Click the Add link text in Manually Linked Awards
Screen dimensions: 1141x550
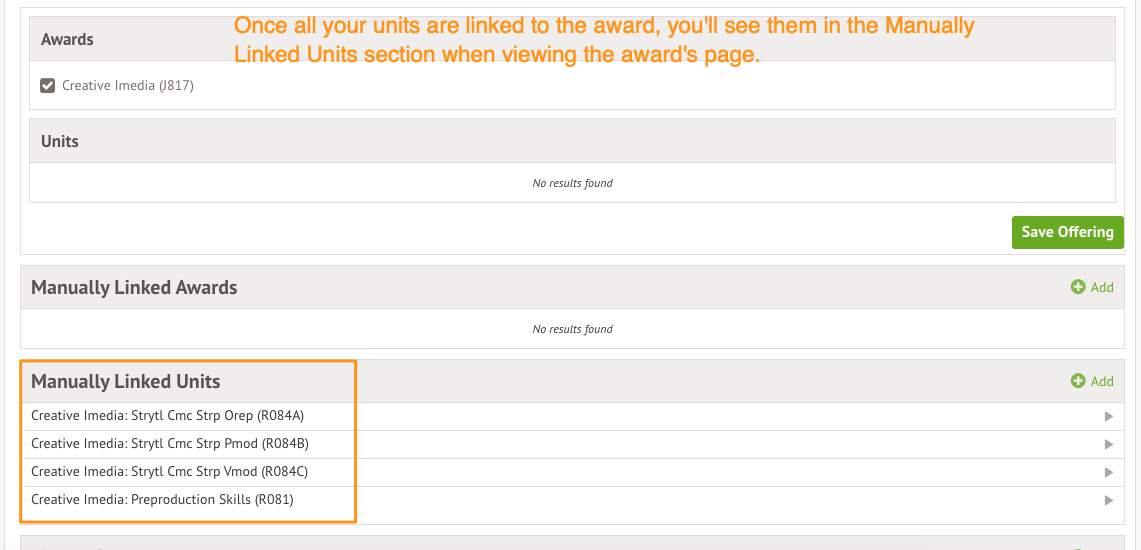coord(1102,287)
